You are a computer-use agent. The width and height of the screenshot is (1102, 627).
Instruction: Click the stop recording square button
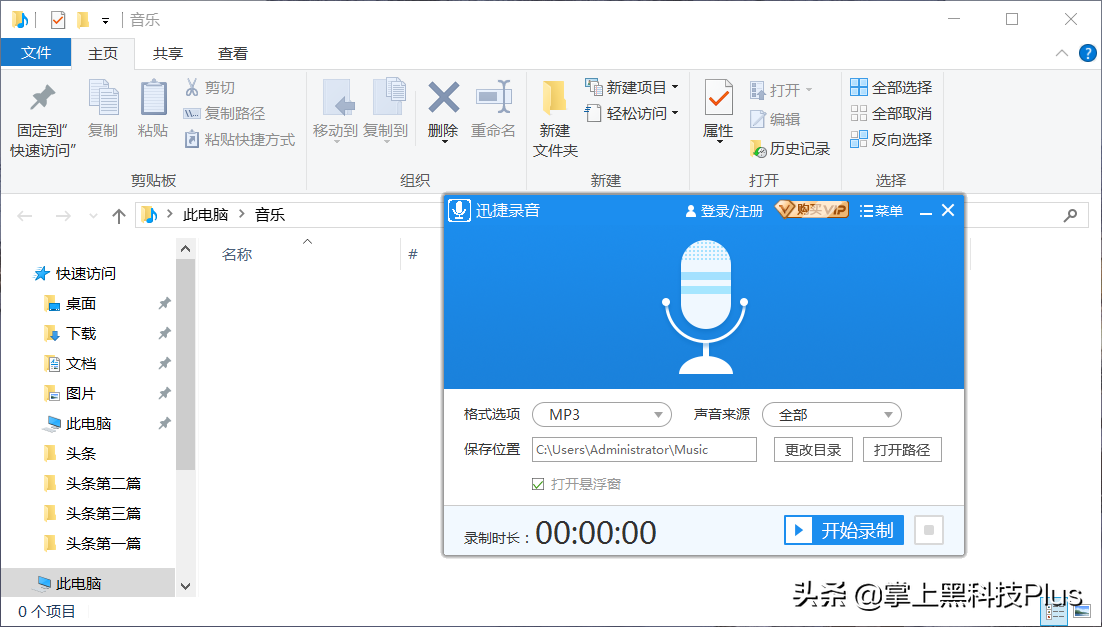pos(928,530)
